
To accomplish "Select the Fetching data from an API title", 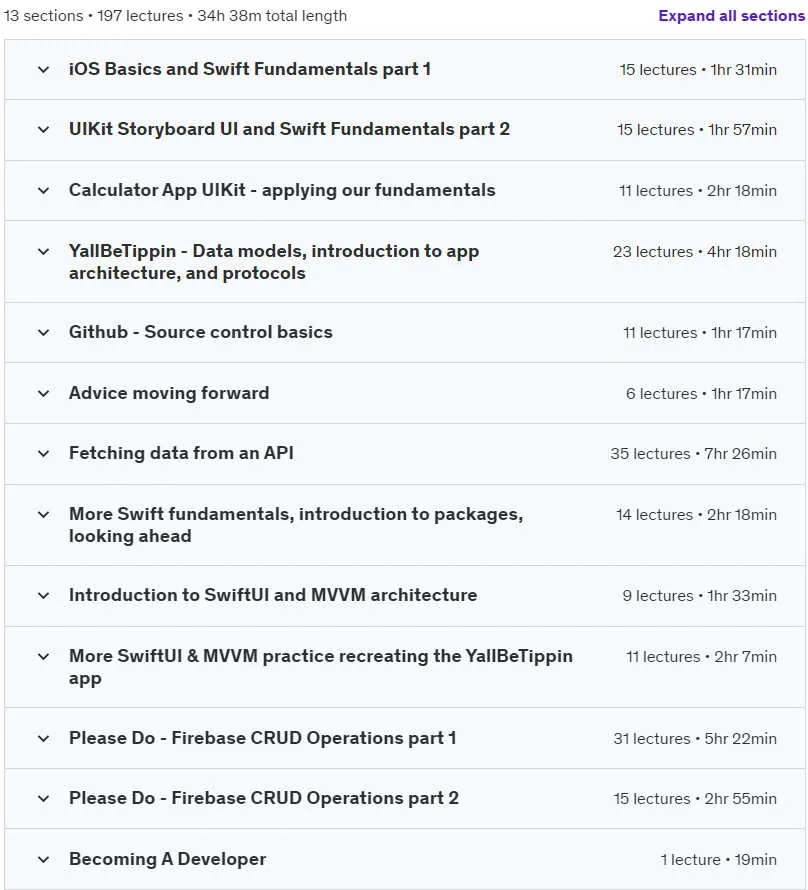I will coord(181,453).
